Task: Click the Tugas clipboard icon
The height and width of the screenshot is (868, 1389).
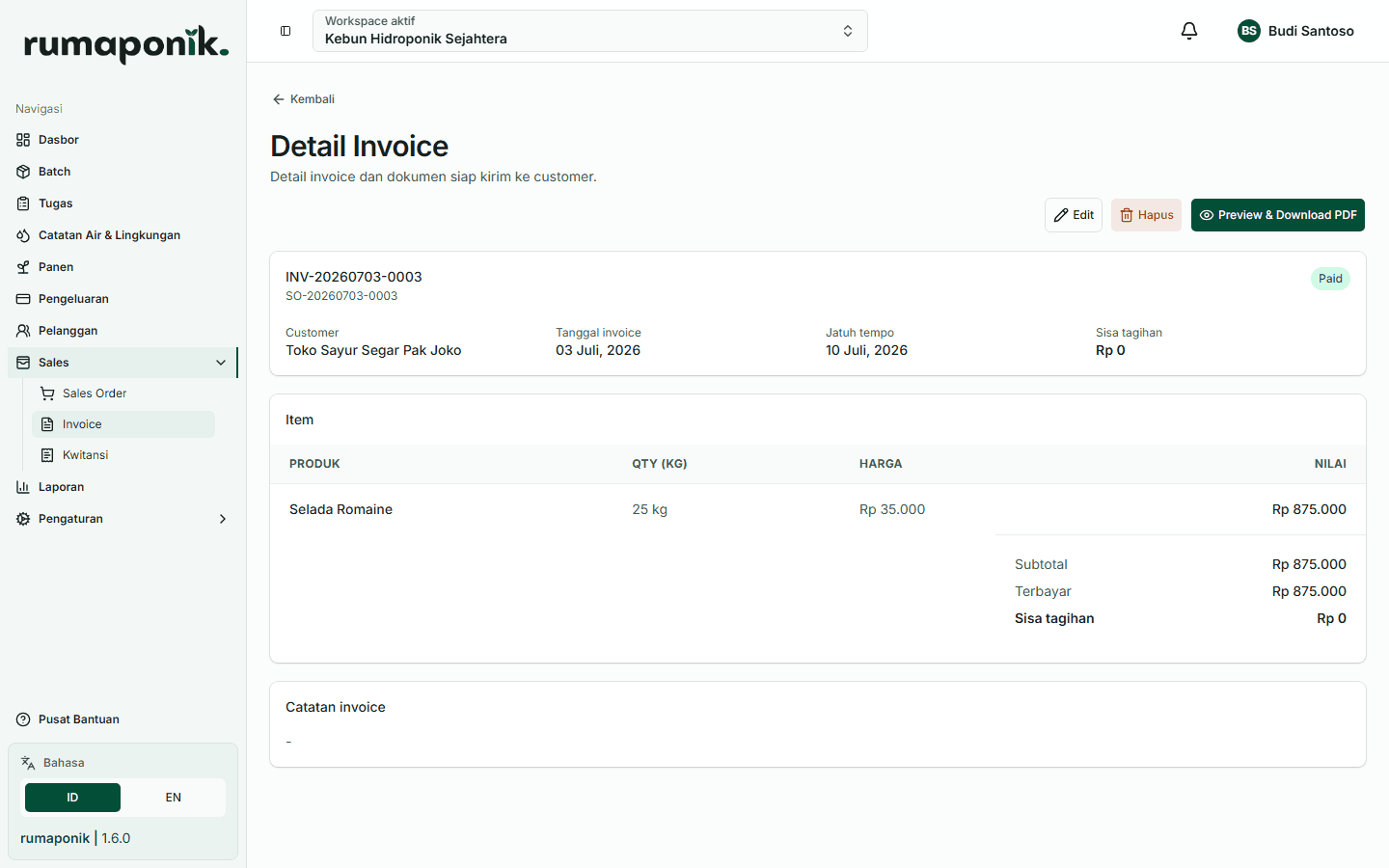Action: pos(23,203)
